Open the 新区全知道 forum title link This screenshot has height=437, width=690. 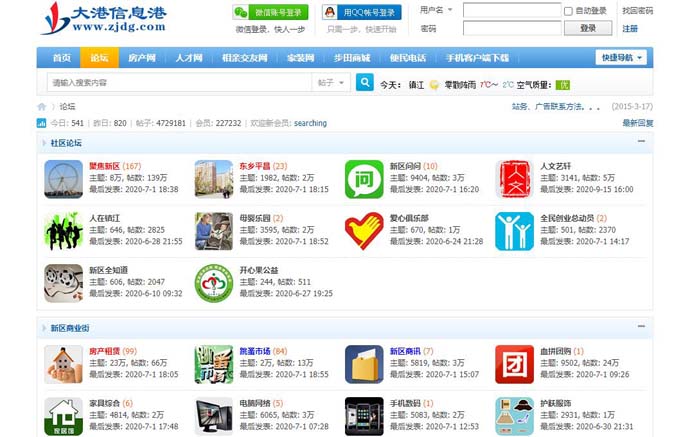tap(108, 270)
